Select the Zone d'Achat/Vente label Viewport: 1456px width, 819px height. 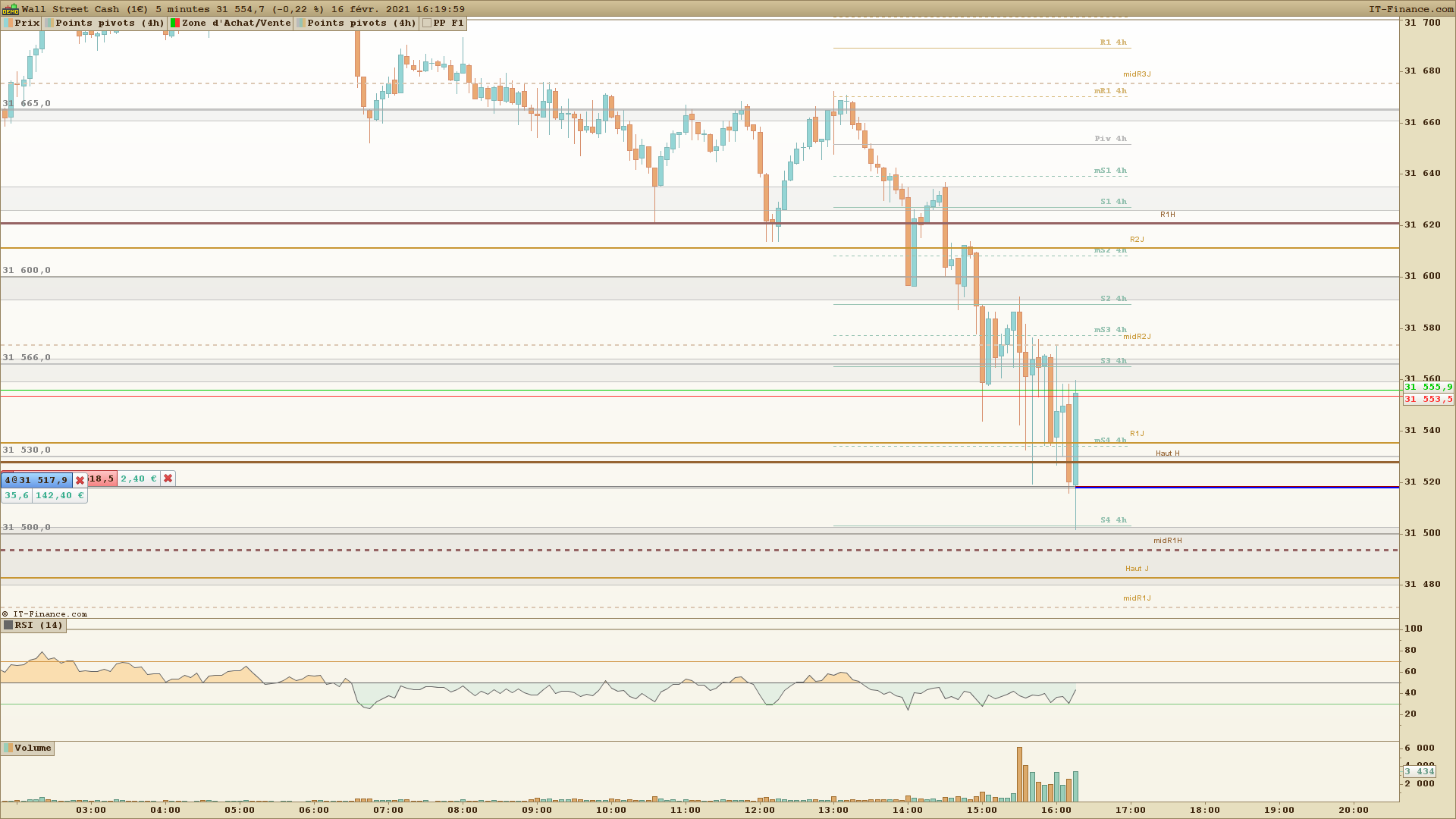pyautogui.click(x=236, y=24)
